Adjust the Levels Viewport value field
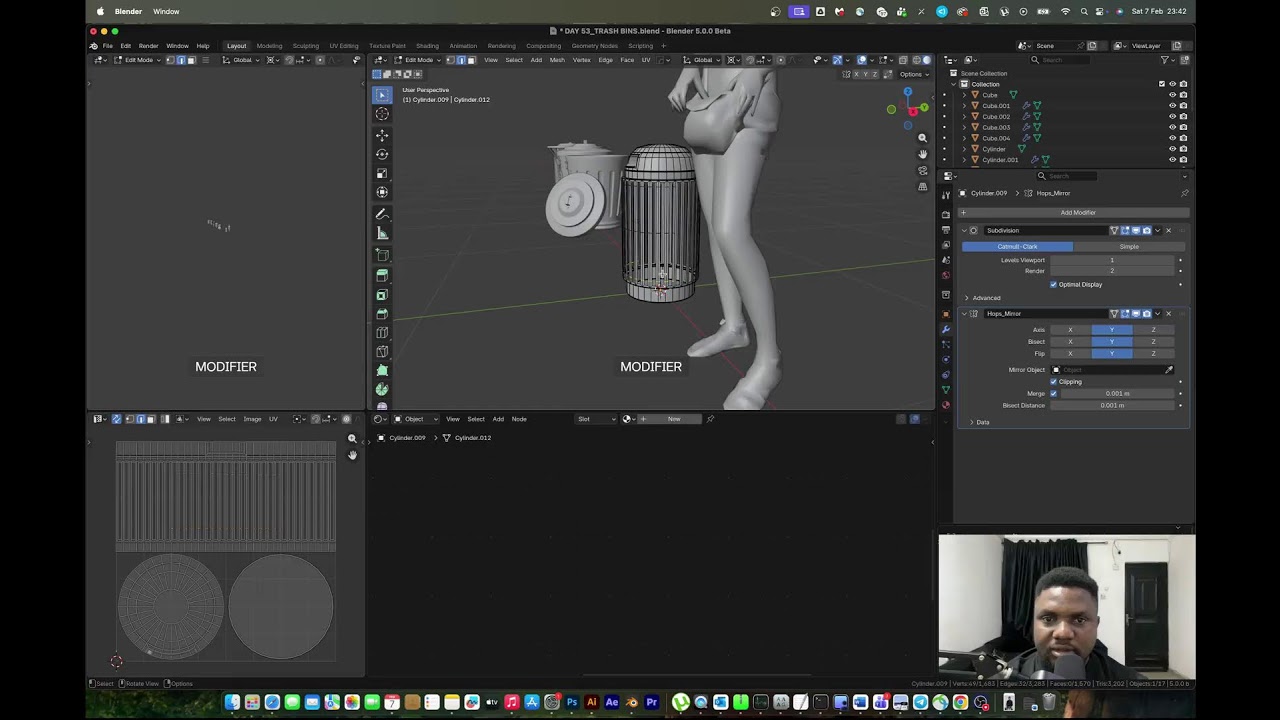Viewport: 1280px width, 720px height. click(1111, 260)
